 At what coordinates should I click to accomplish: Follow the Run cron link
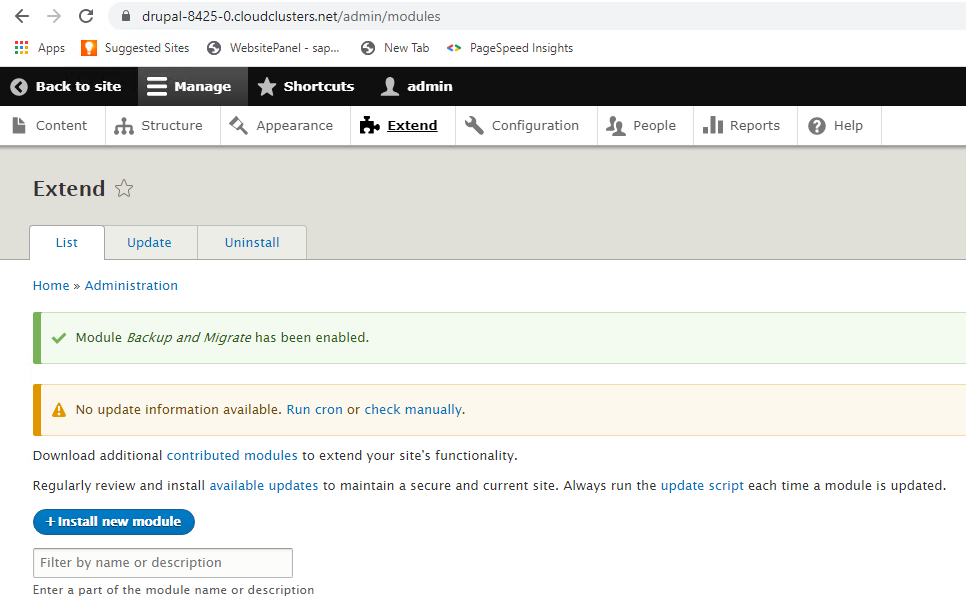[314, 410]
